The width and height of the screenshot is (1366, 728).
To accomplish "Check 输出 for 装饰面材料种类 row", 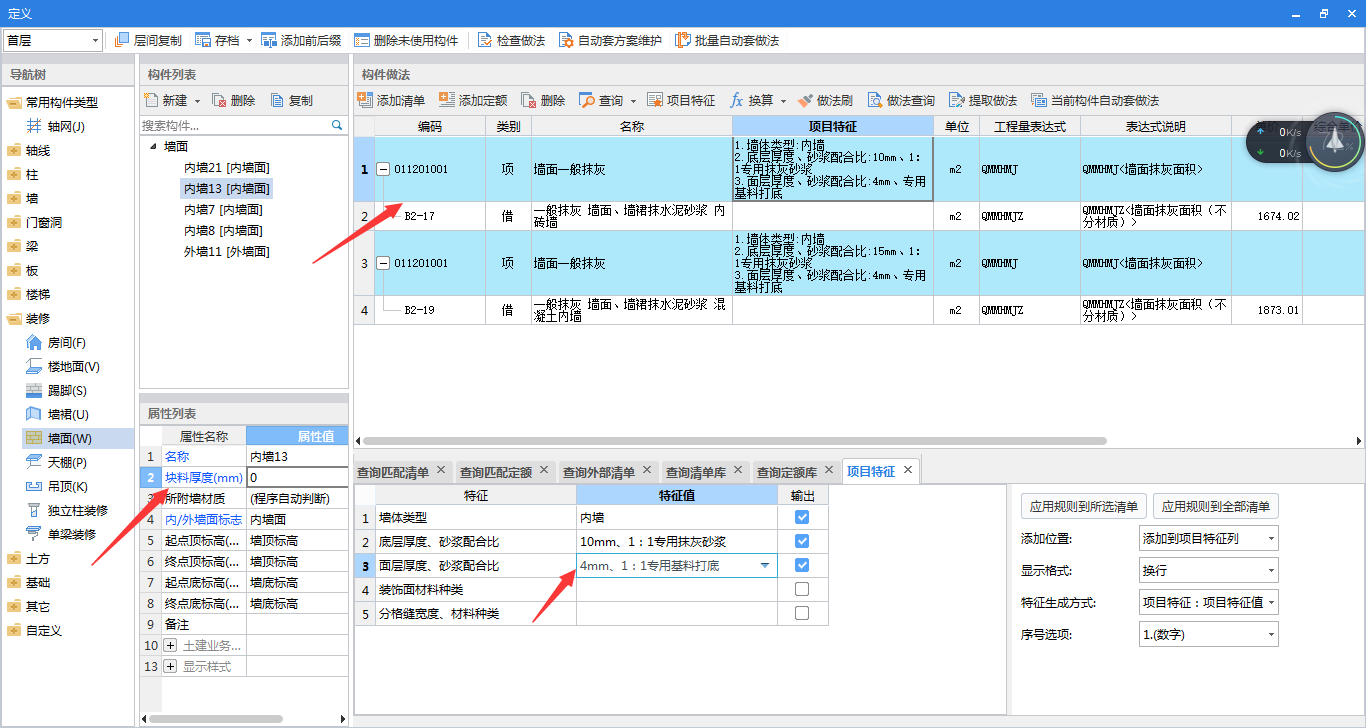I will [x=802, y=589].
